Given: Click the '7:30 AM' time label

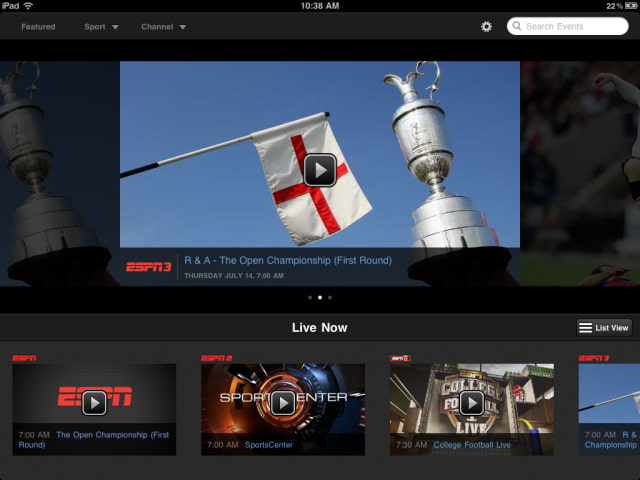Looking at the screenshot, I should 411,445.
